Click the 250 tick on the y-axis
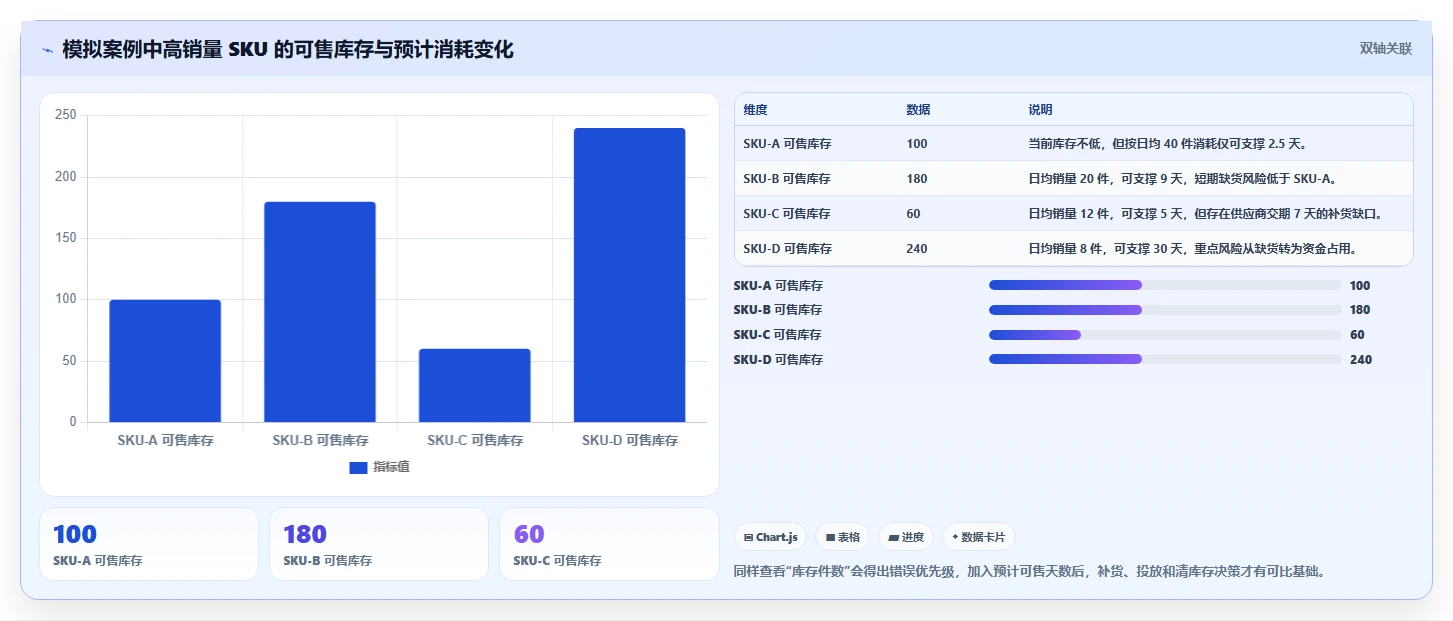The height and width of the screenshot is (621, 1453). pos(66,115)
